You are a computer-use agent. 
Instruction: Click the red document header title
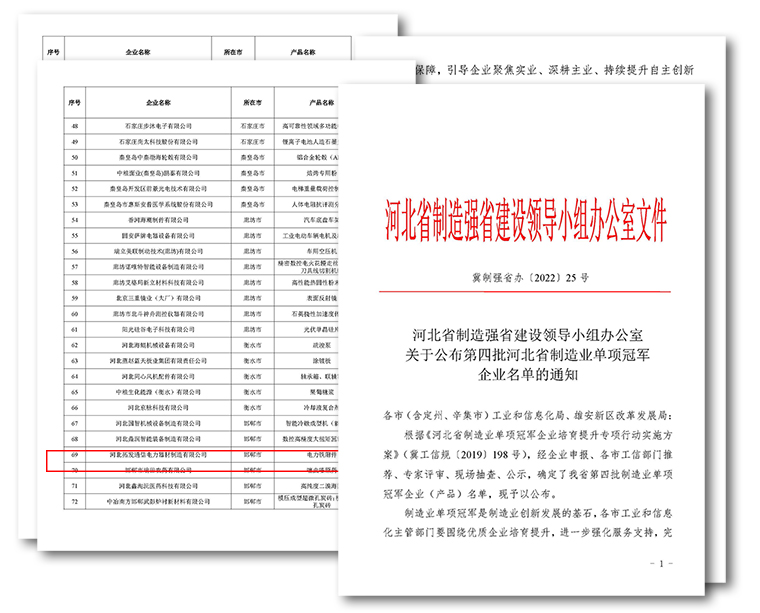525,217
